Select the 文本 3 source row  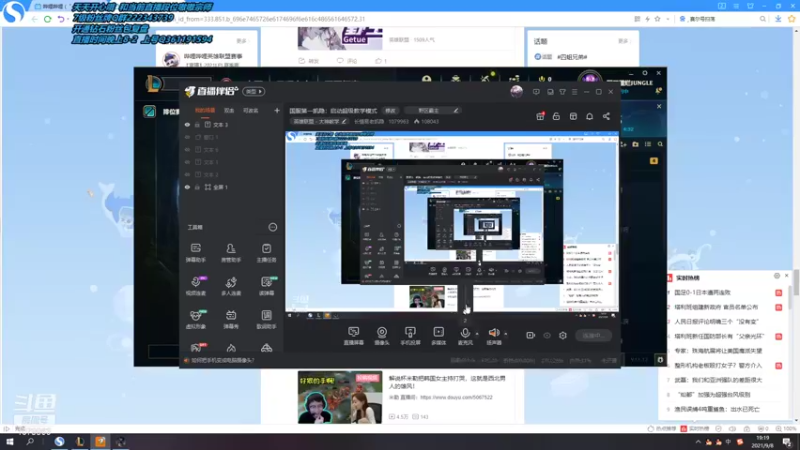pyautogui.click(x=232, y=124)
